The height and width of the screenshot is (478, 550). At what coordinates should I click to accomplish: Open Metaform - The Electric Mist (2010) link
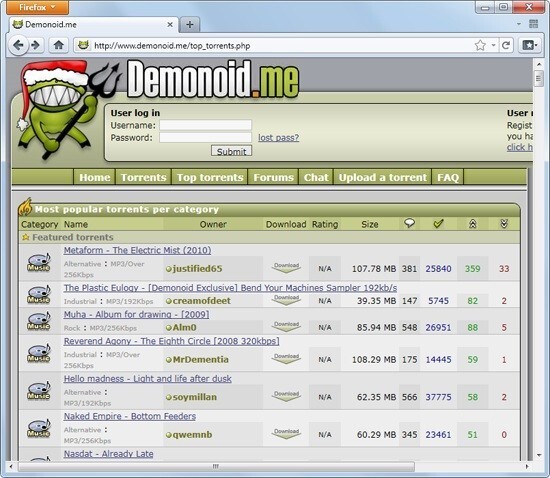(x=138, y=250)
